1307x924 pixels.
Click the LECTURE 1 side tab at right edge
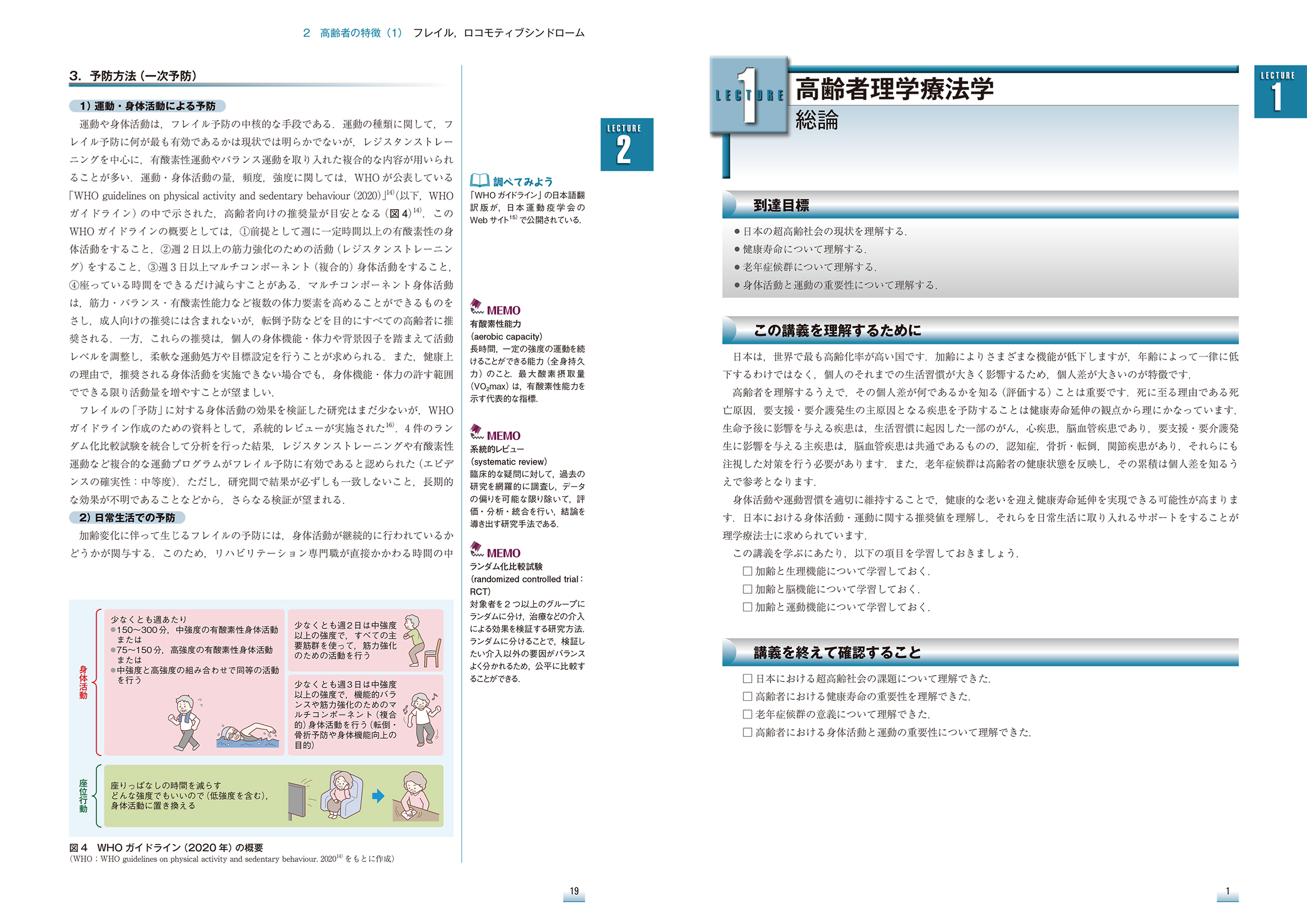point(1280,91)
